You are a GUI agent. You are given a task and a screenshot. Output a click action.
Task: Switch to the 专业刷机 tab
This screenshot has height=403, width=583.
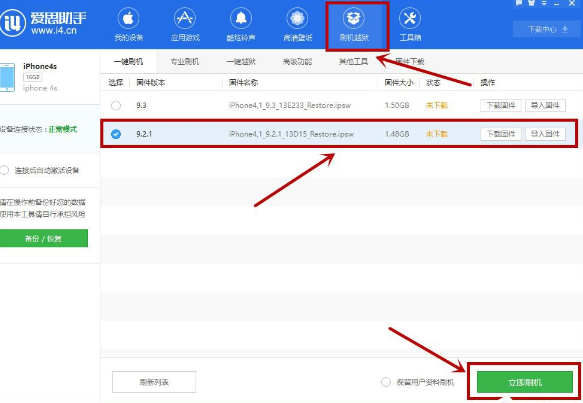(x=185, y=62)
